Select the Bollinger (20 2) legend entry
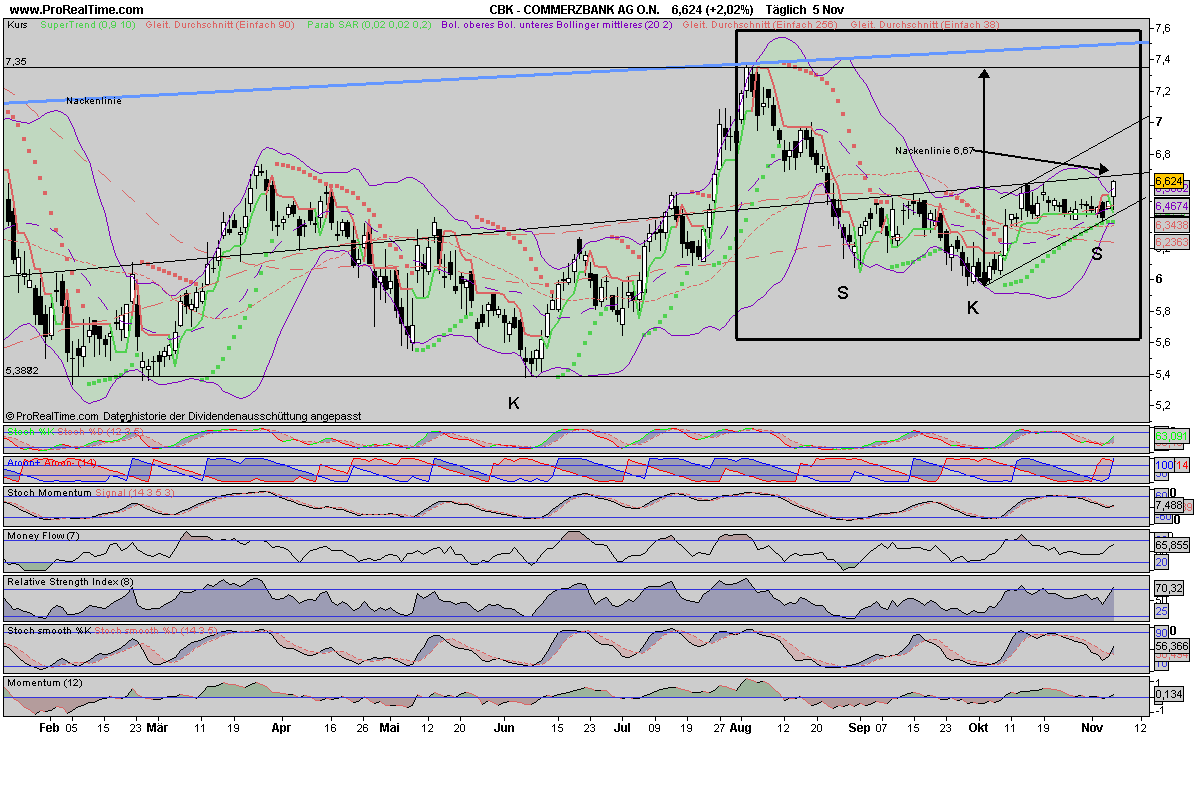This screenshot has width=1200, height=800. 557,23
